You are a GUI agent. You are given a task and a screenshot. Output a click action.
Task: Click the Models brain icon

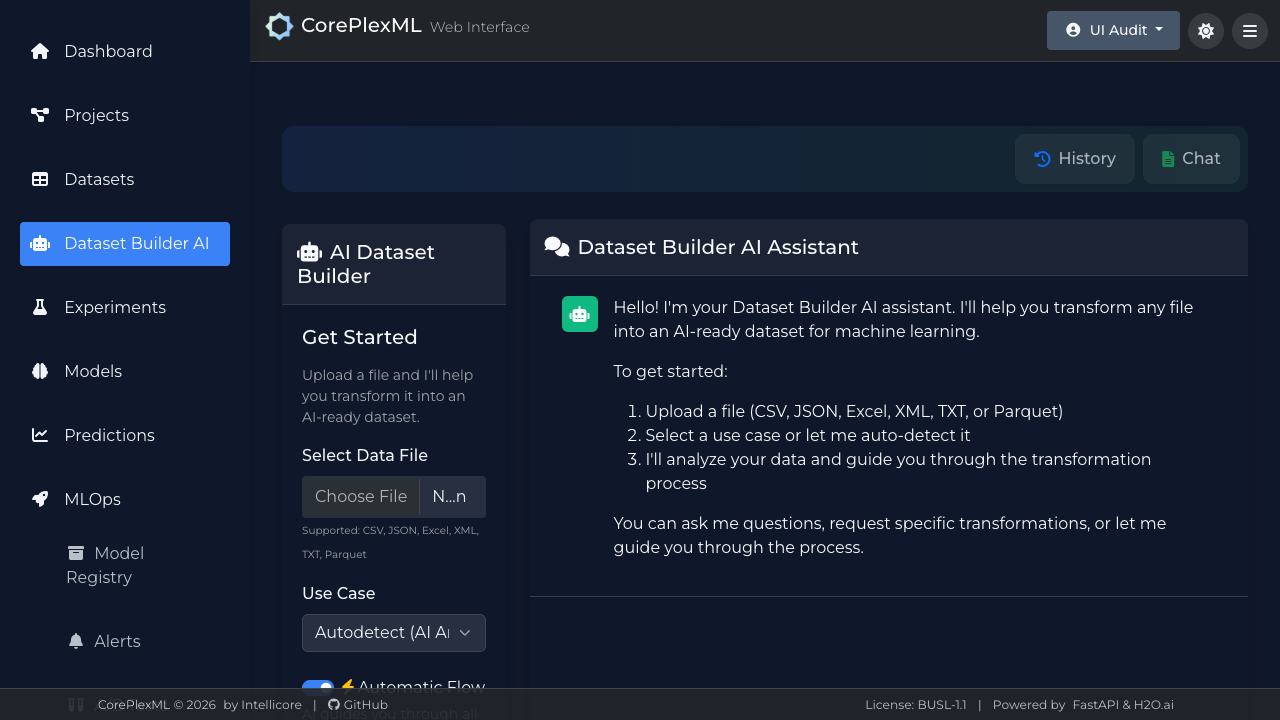(40, 371)
